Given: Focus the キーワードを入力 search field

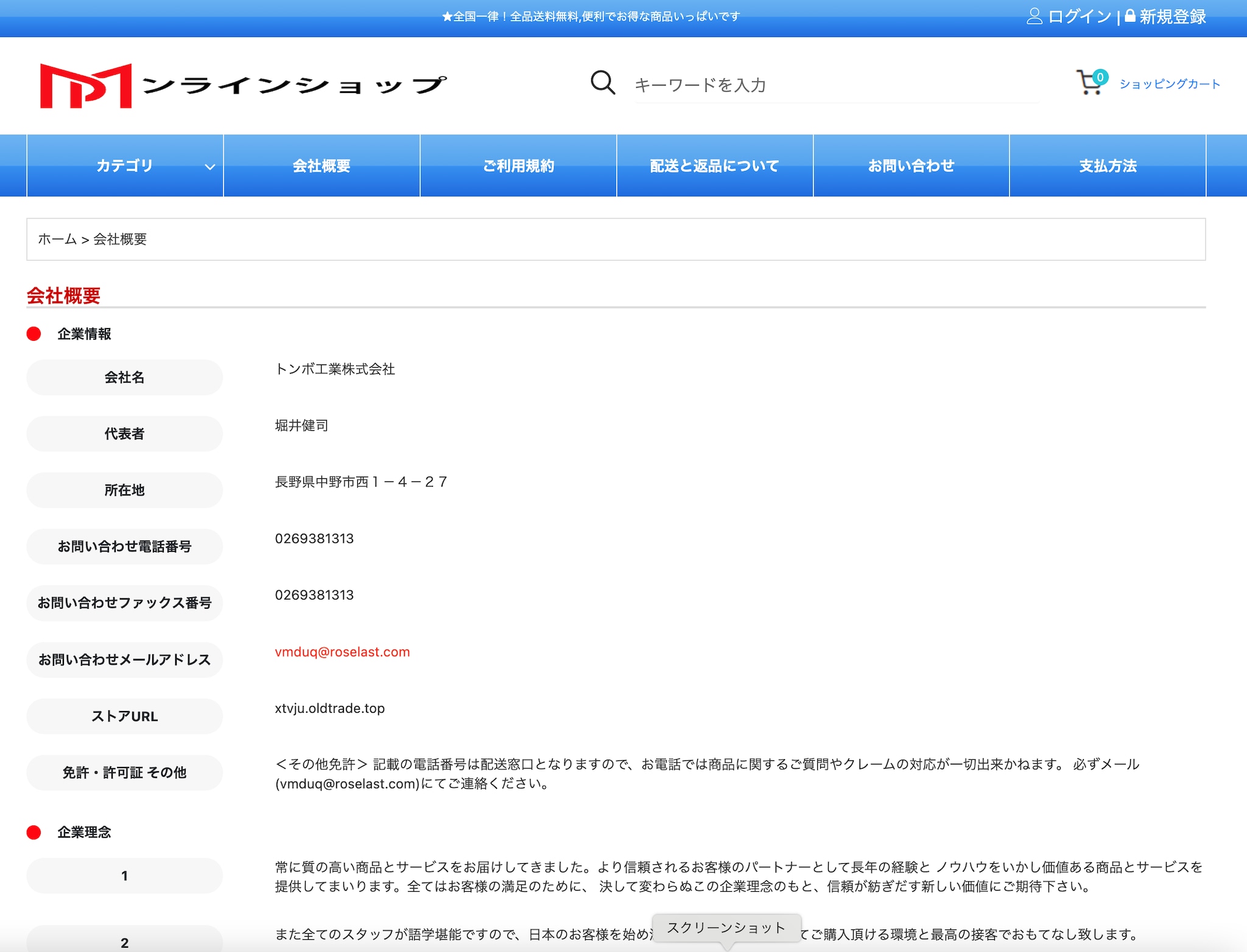Looking at the screenshot, I should (x=837, y=85).
